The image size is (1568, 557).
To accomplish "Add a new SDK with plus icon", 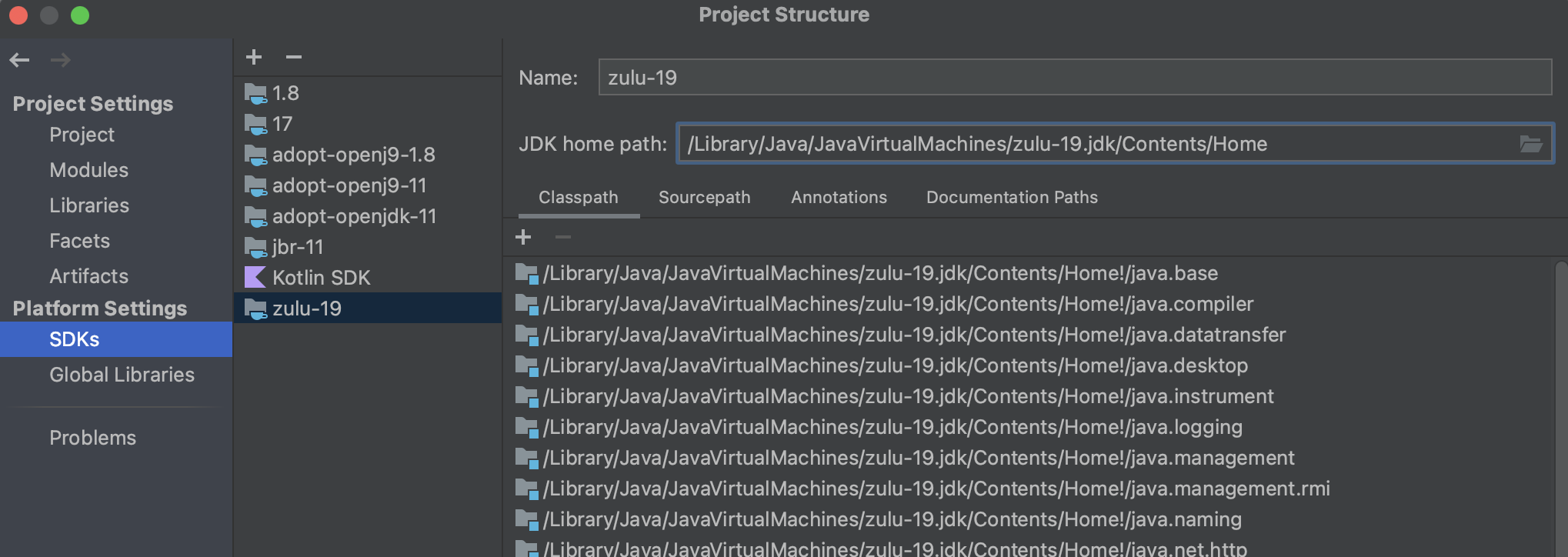I will tap(254, 57).
